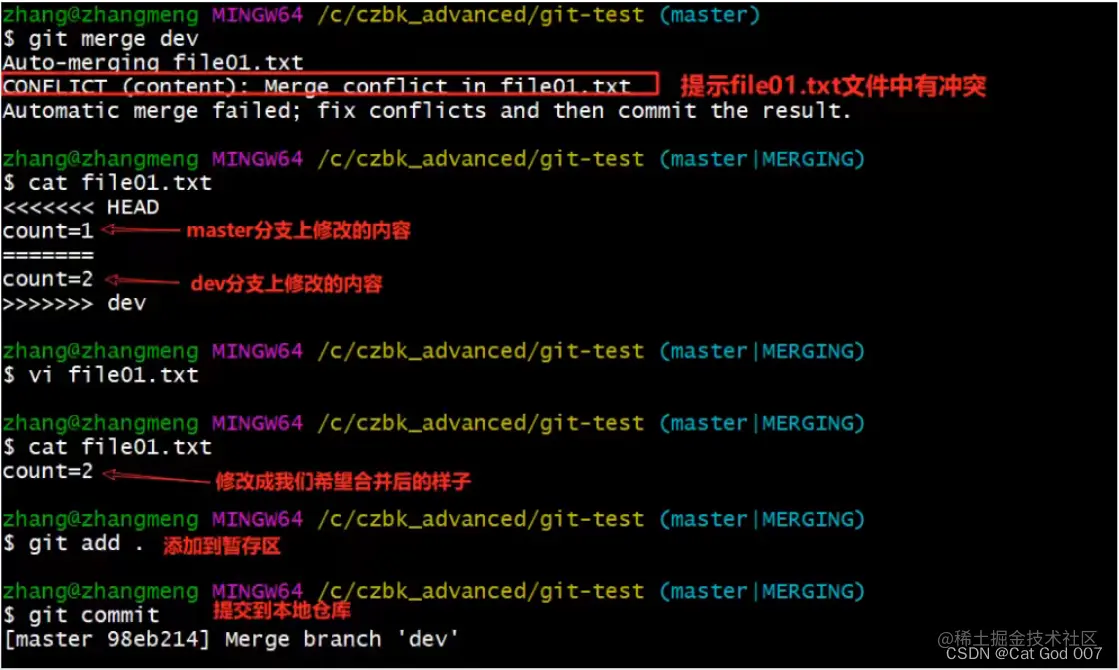
Task: Click the red annotation 'dev分支上修改的内容'
Action: point(286,283)
